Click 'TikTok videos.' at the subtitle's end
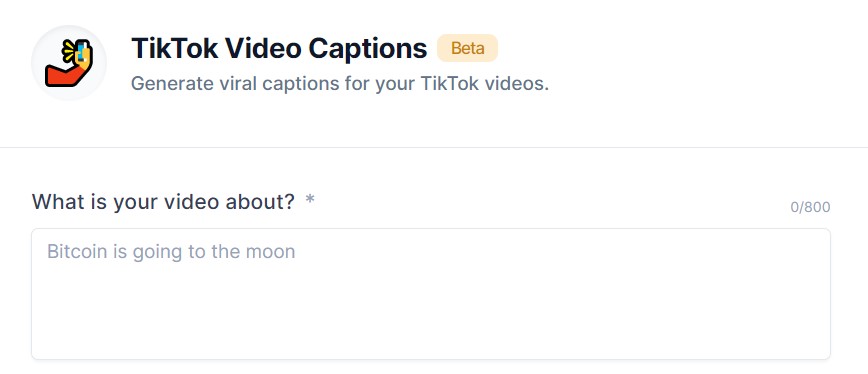Viewport: 868px width, 374px height. pos(484,84)
